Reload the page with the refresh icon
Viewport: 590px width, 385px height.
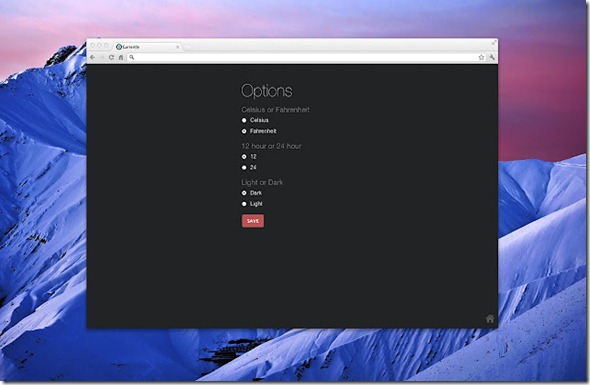(x=111, y=57)
